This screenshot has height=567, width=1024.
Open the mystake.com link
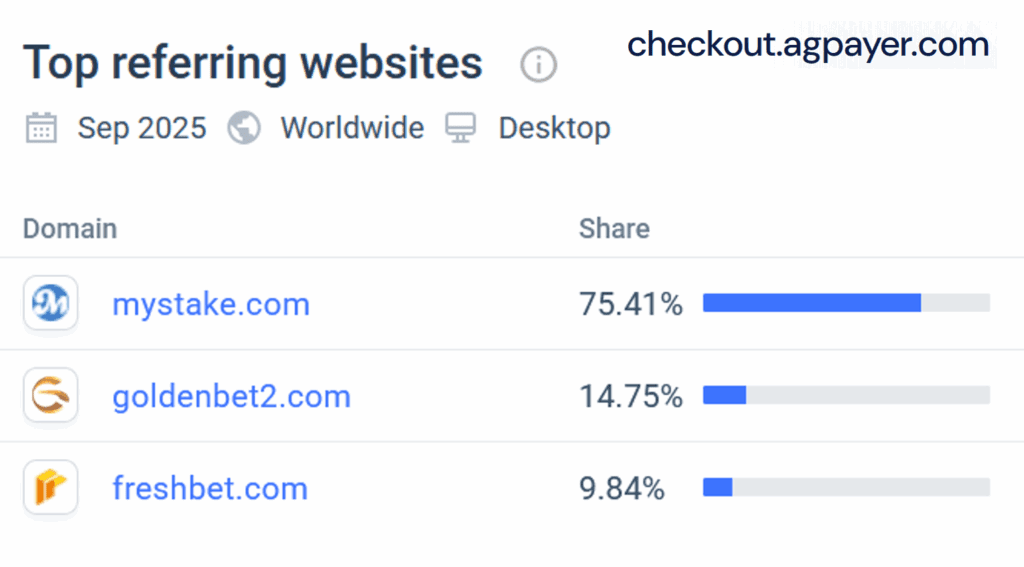coord(211,304)
